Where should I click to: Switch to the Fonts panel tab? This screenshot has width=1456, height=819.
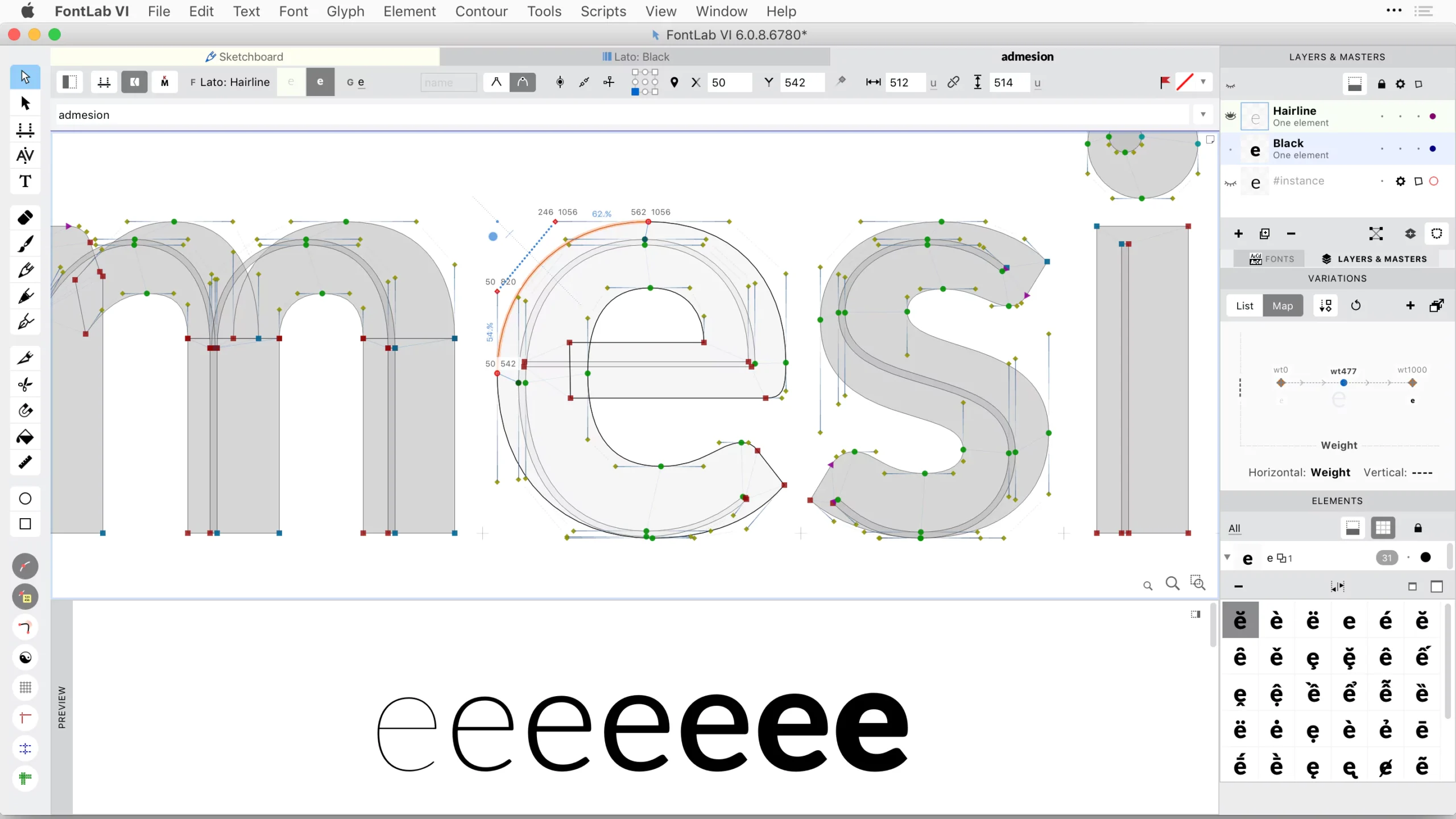(1271, 259)
